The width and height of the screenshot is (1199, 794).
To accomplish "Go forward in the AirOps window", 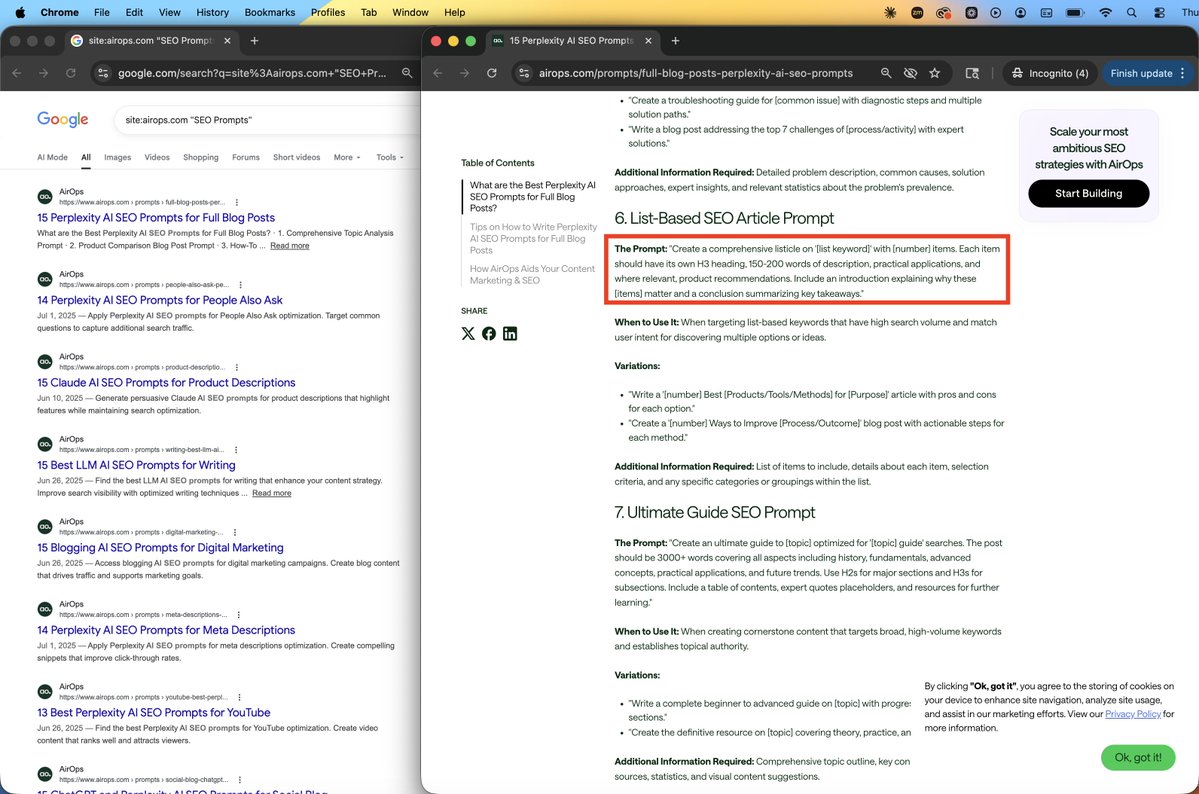I will (x=464, y=73).
